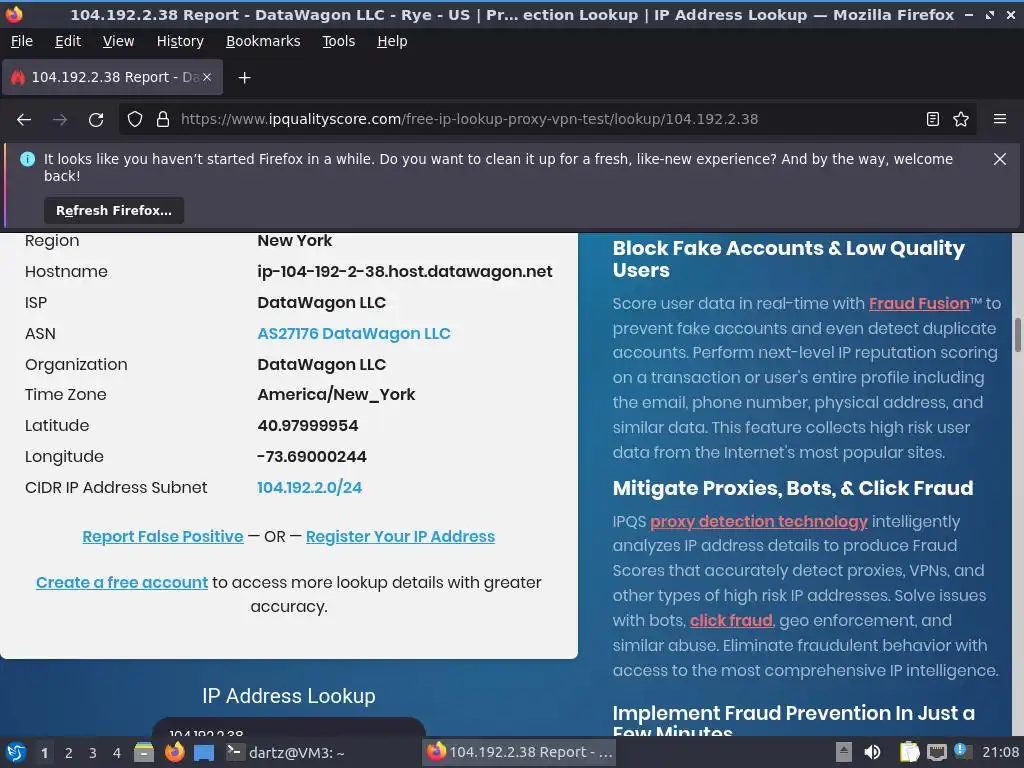Open the Help menu

pyautogui.click(x=392, y=41)
